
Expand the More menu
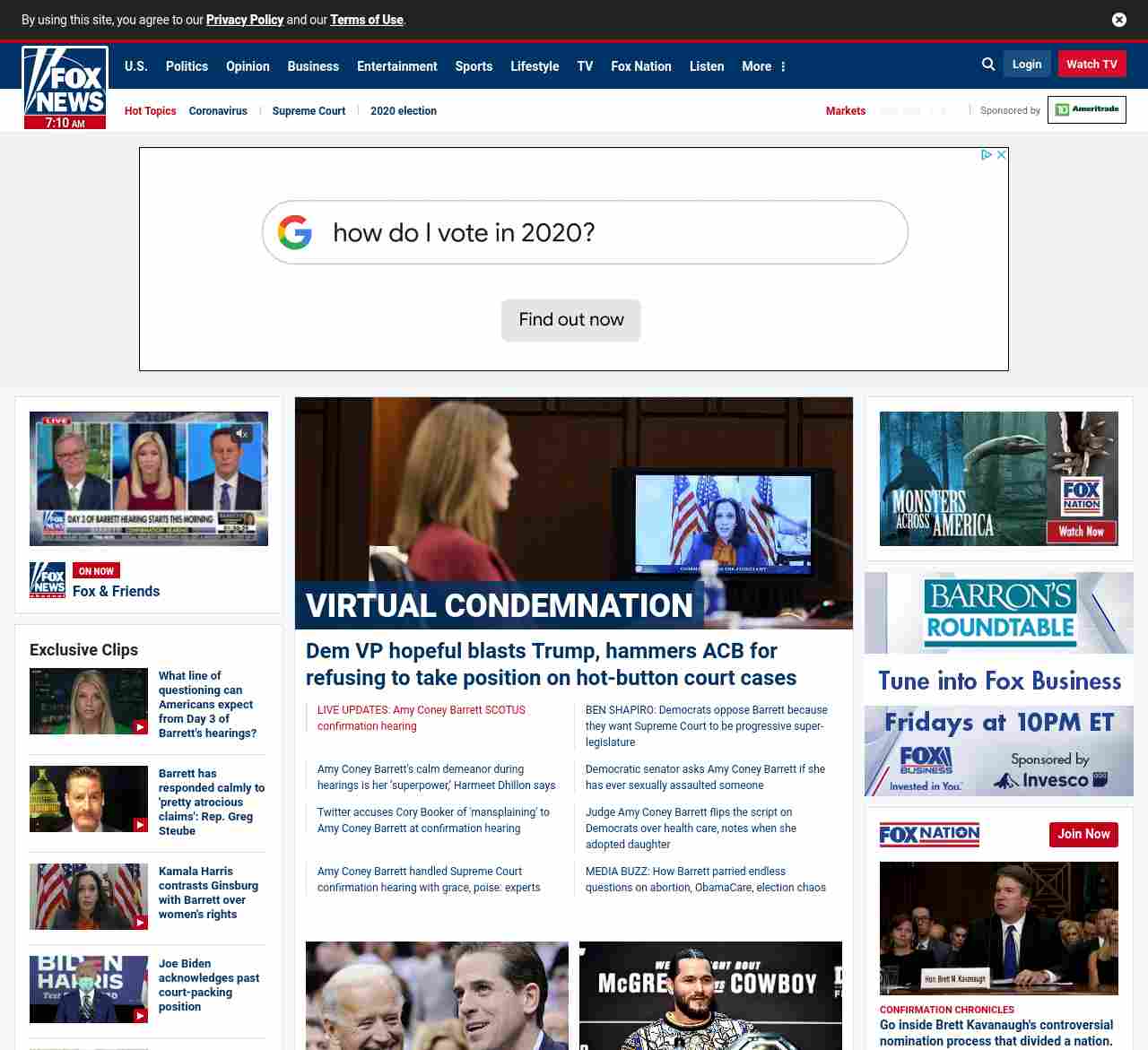(763, 66)
